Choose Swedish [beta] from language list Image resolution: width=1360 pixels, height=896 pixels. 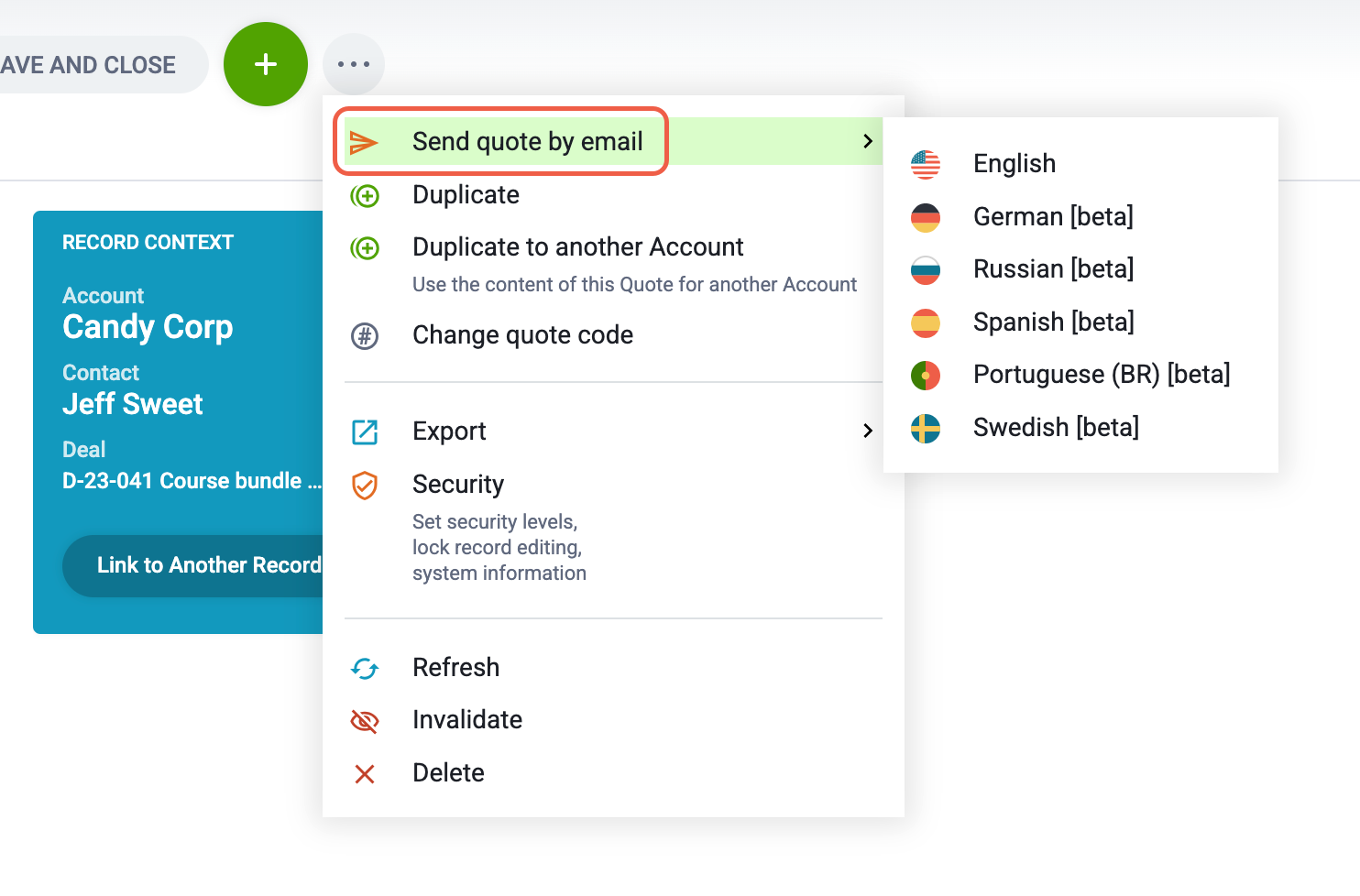pos(1055,428)
